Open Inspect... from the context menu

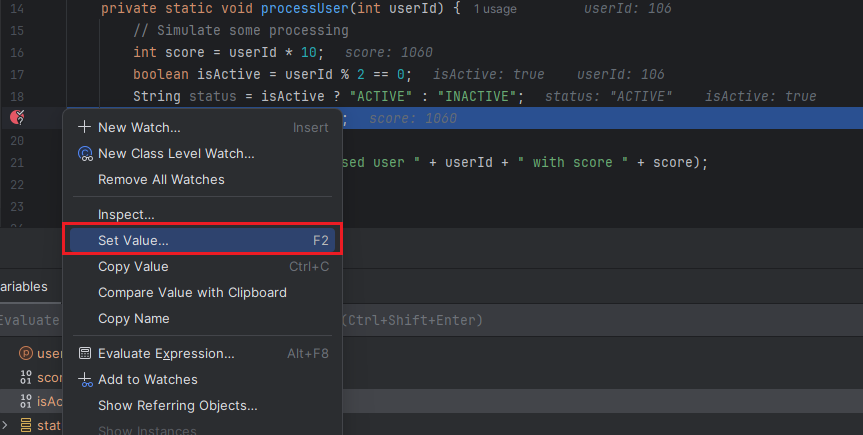coord(203,214)
